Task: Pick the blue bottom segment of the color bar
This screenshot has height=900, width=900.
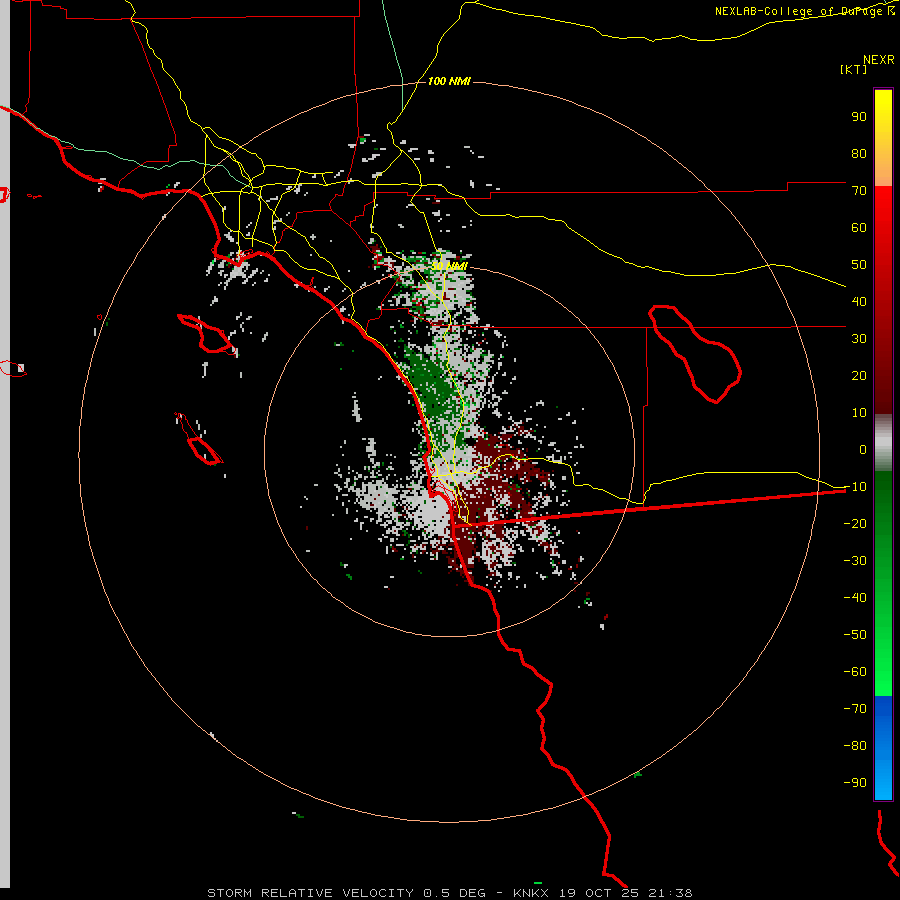Action: coord(883,748)
